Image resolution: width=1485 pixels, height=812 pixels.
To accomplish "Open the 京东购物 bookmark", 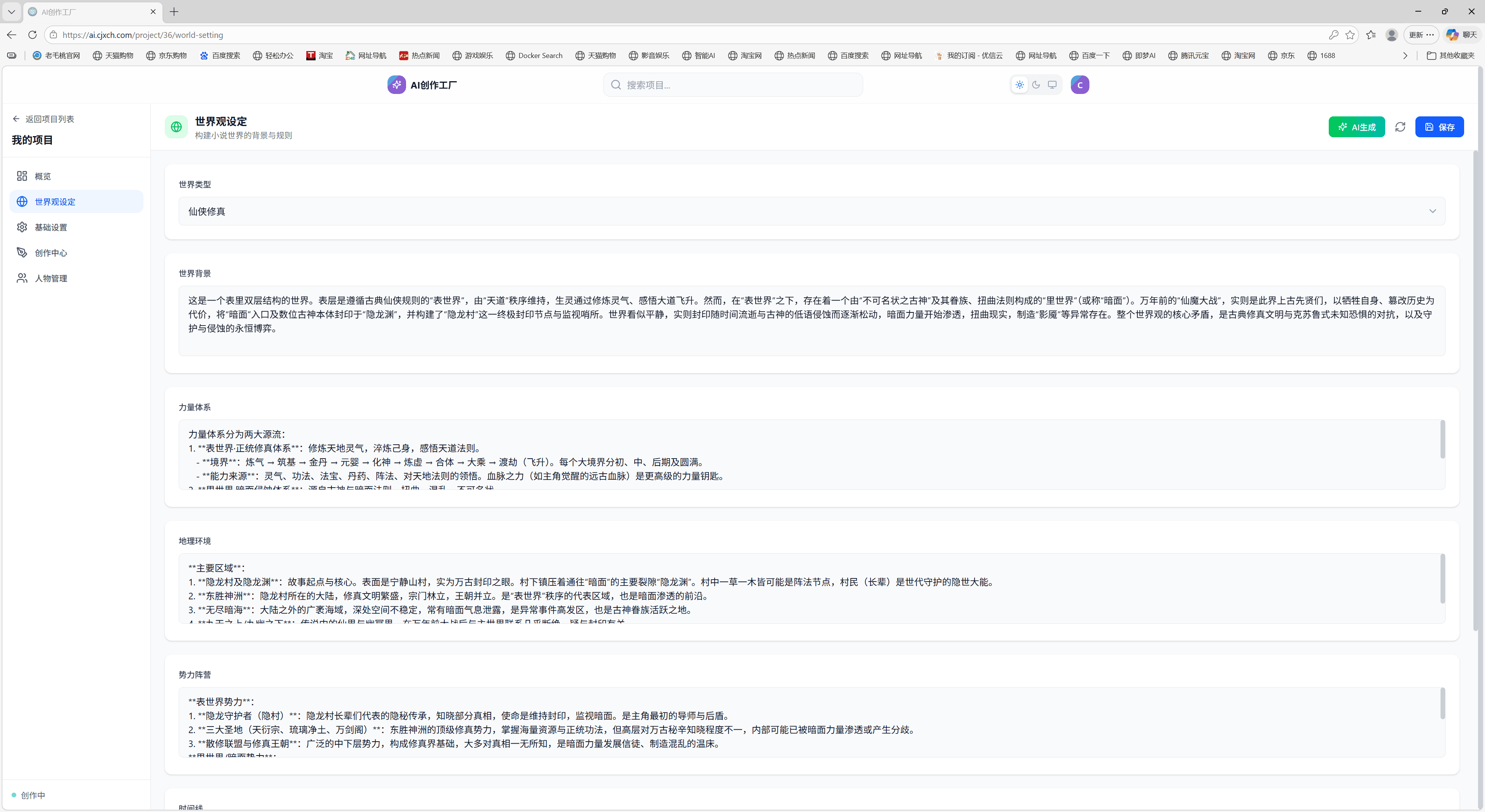I will click(166, 55).
